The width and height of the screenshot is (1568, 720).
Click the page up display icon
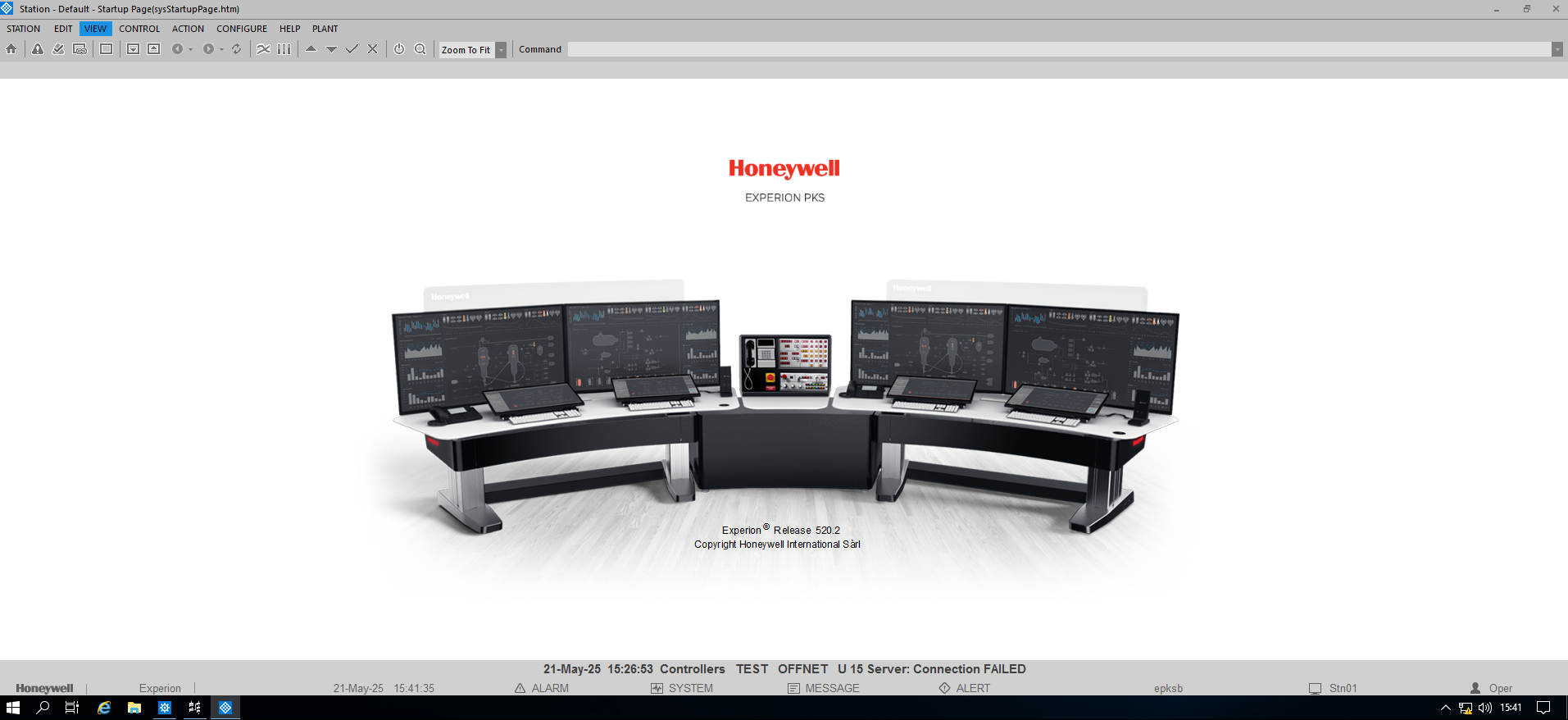coord(153,49)
